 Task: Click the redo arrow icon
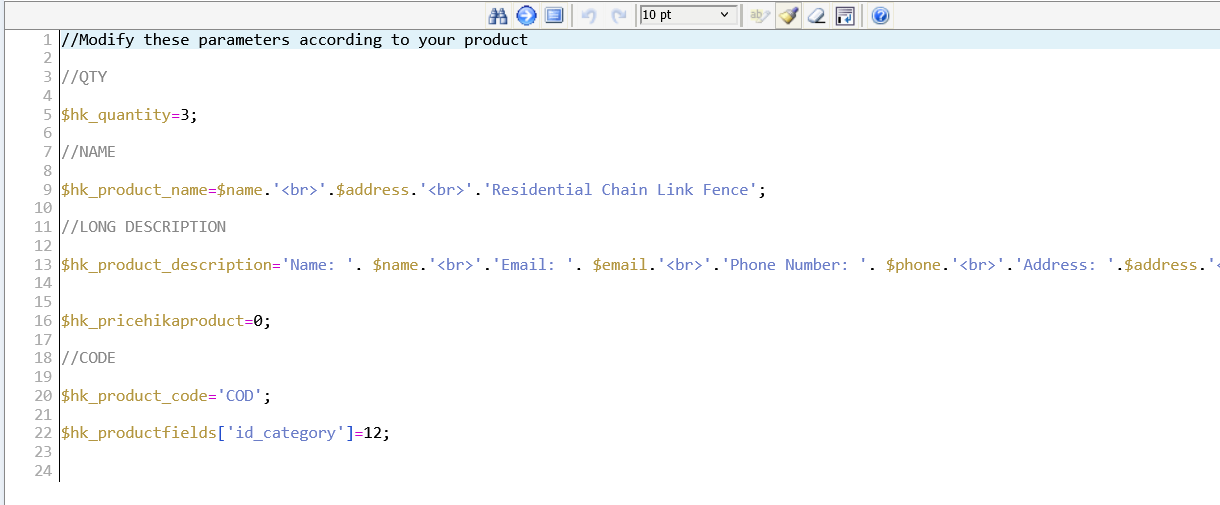pyautogui.click(x=619, y=15)
